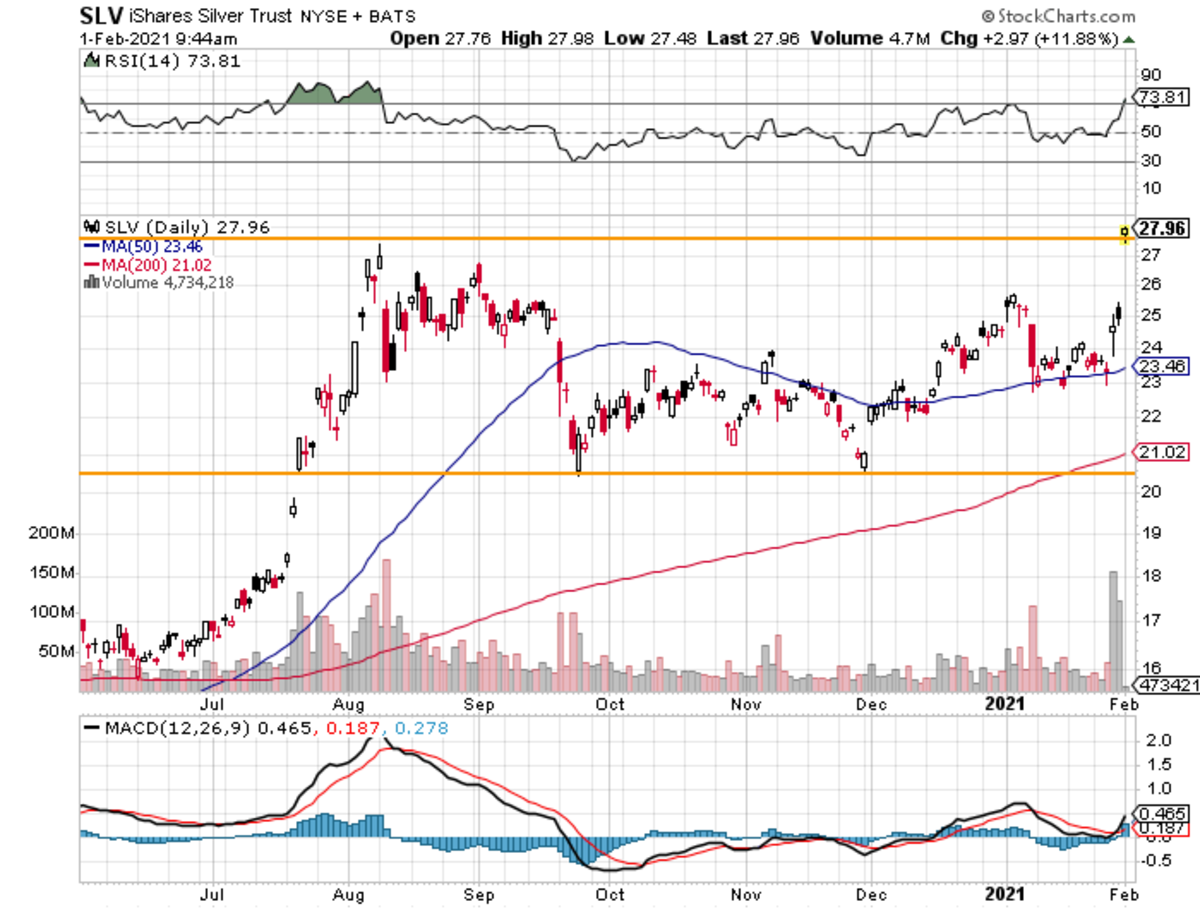The image size is (1200, 909).
Task: Open the StockCharts.com watermark link
Action: pyautogui.click(x=1065, y=17)
